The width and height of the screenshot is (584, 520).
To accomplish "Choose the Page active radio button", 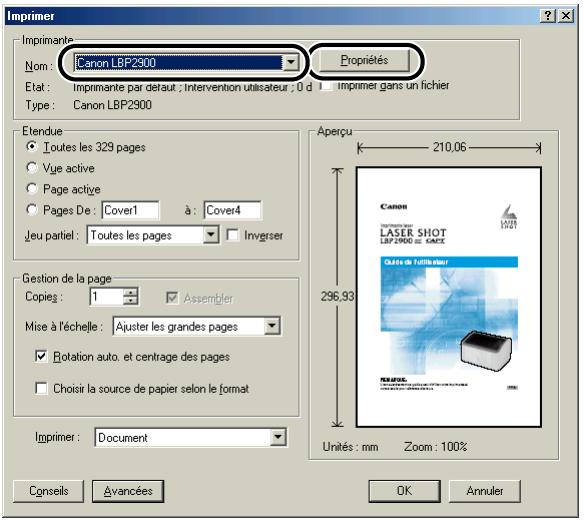I will point(32,189).
